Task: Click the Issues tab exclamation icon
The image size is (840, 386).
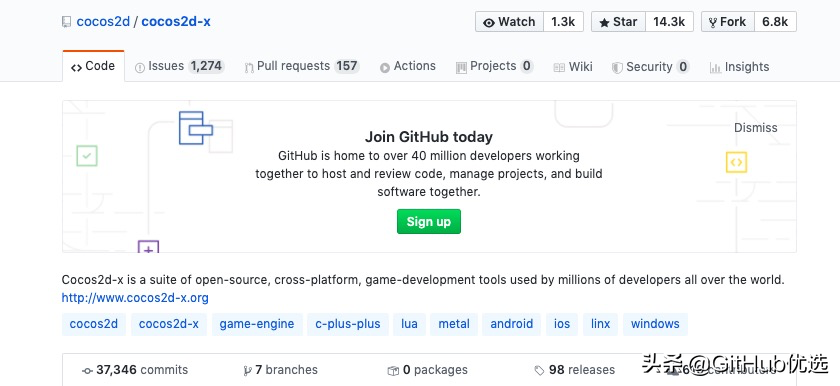Action: (x=140, y=68)
